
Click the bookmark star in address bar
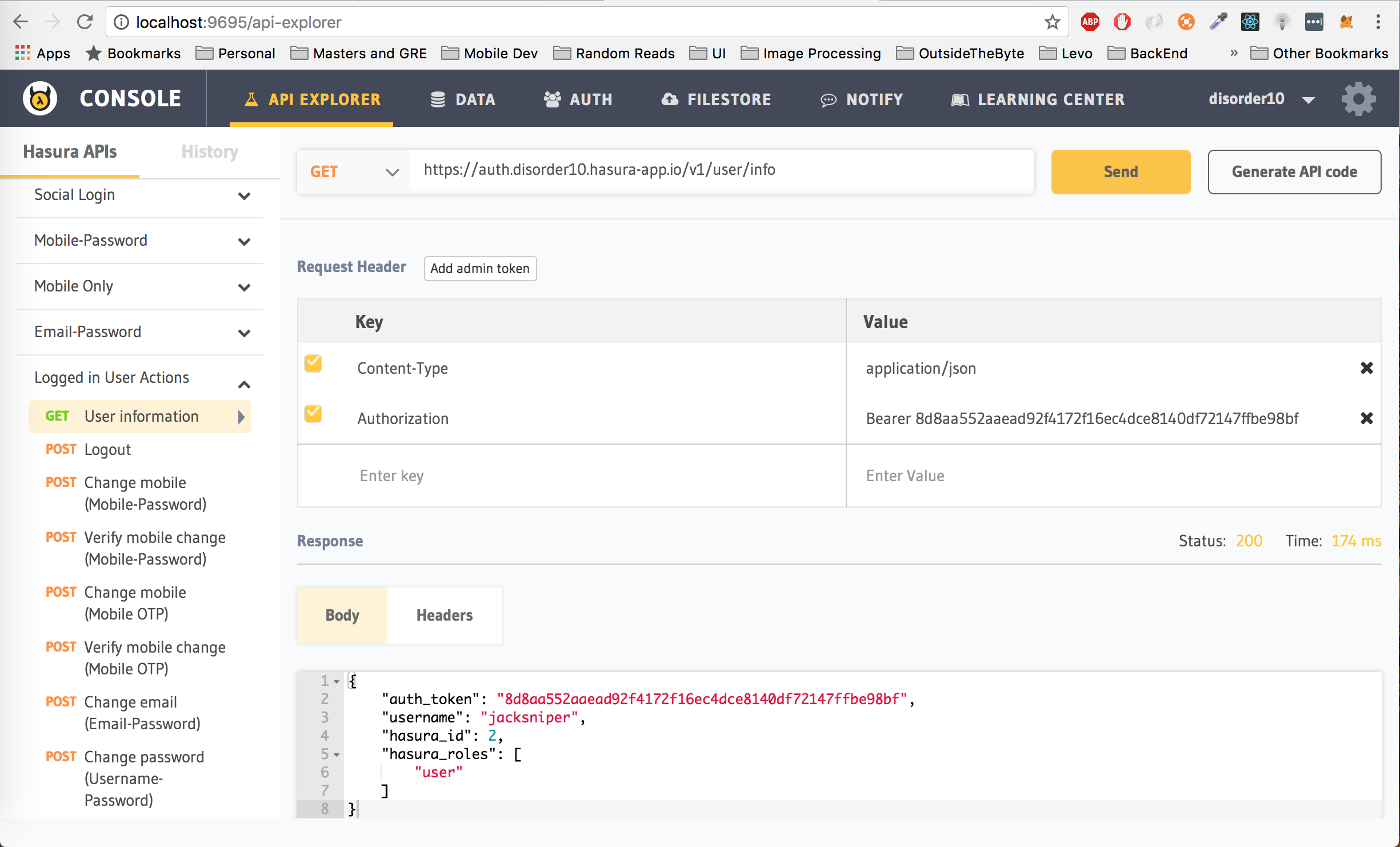(1052, 22)
